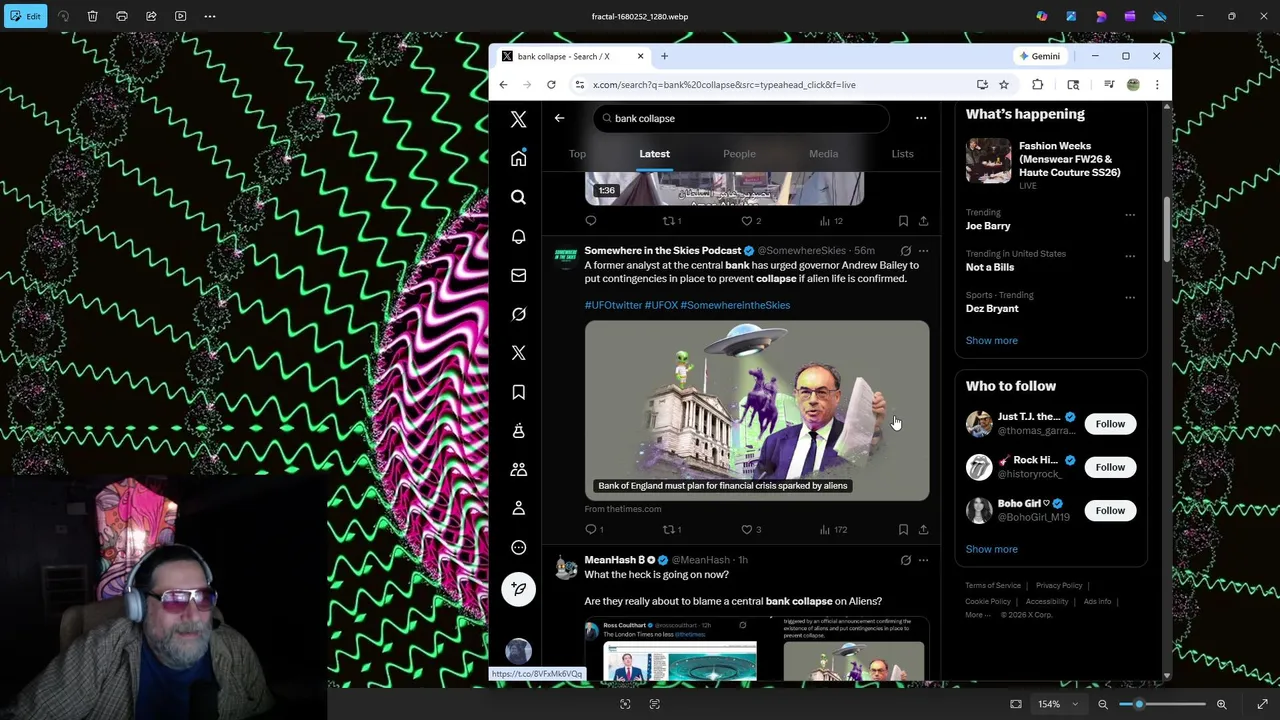The width and height of the screenshot is (1280, 720).
Task: Switch to the People search tab
Action: pyautogui.click(x=739, y=154)
